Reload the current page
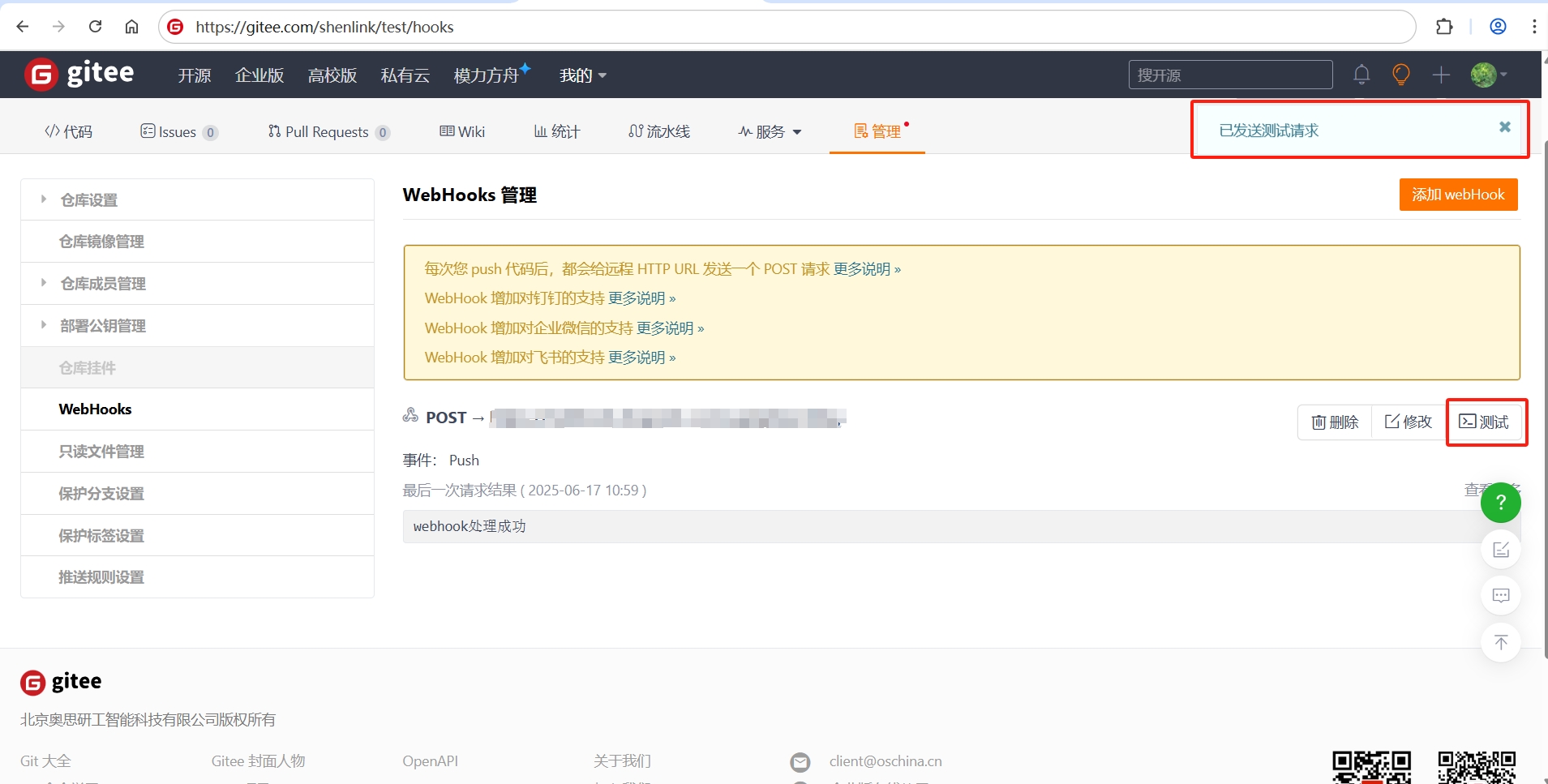Viewport: 1548px width, 784px height. [x=95, y=26]
